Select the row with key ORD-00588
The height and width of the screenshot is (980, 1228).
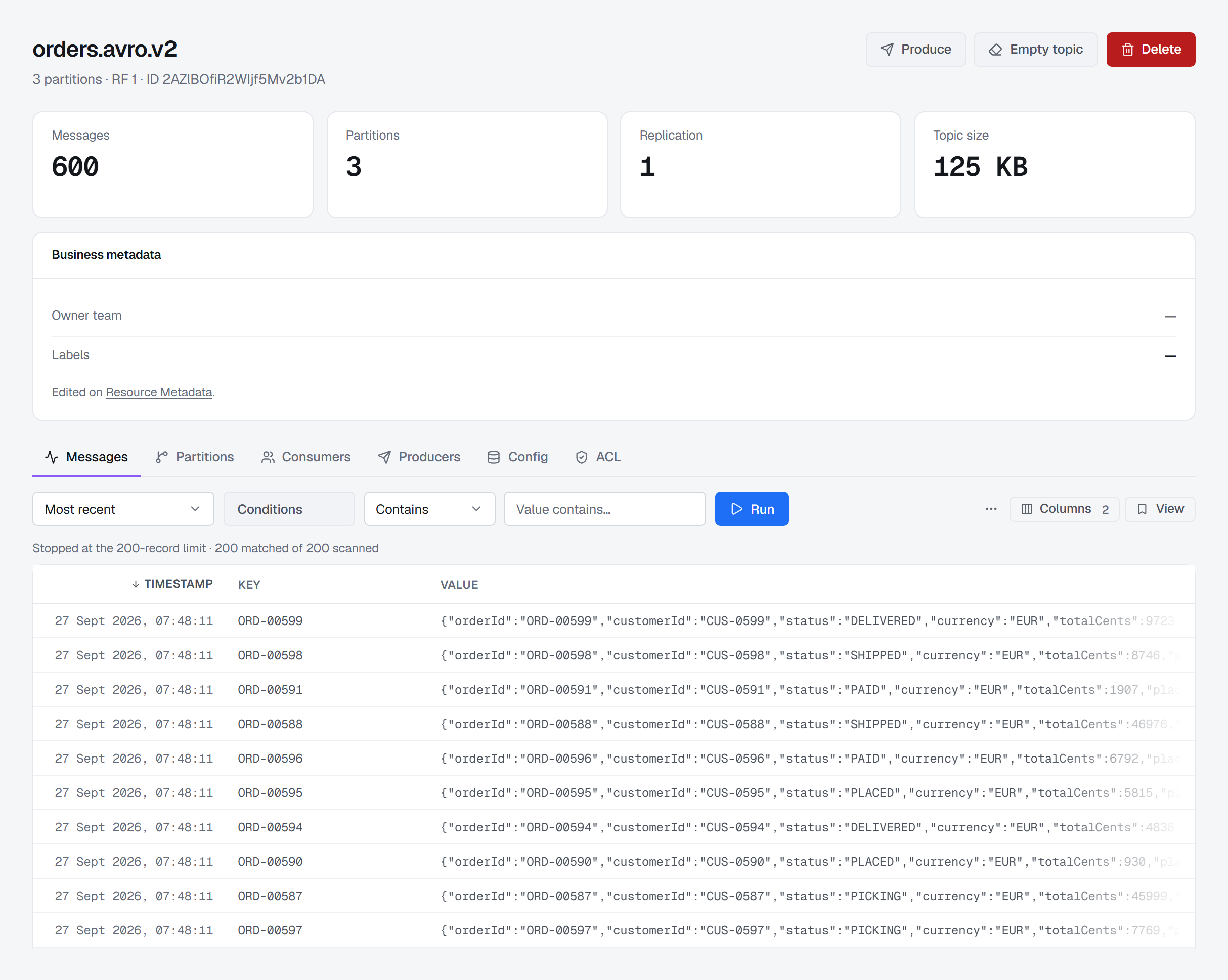[614, 724]
